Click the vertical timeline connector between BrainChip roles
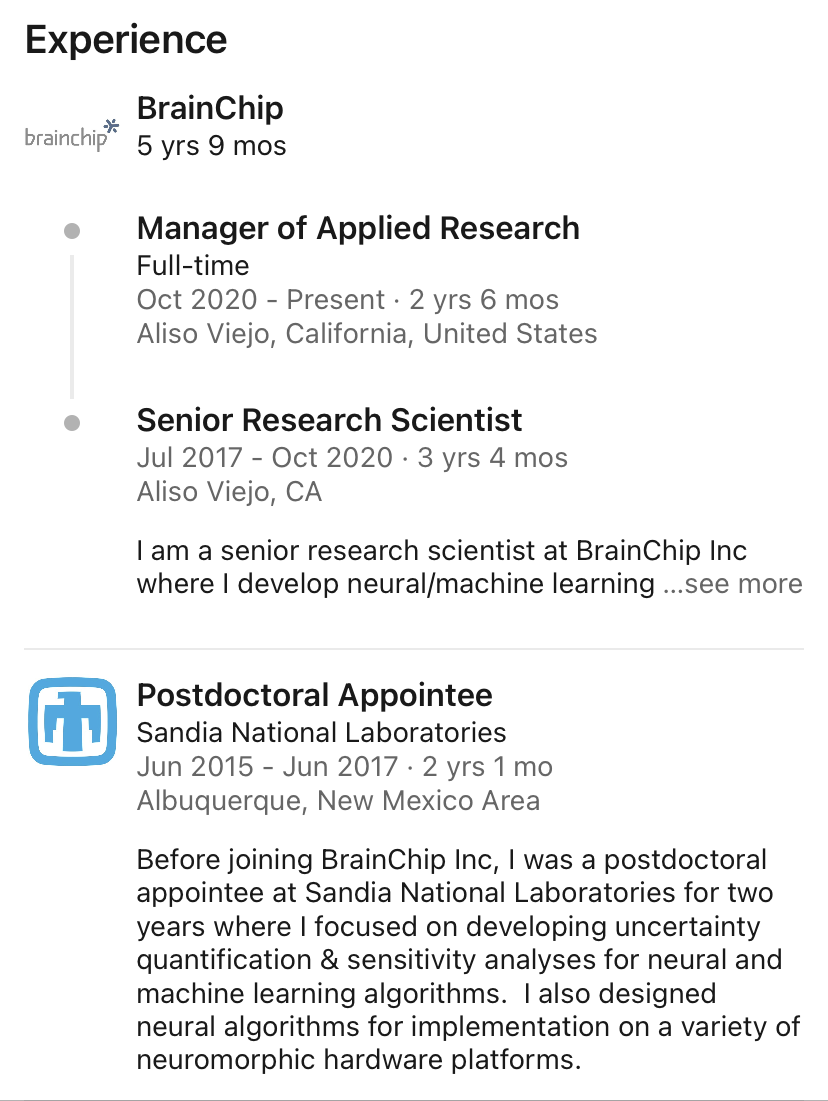This screenshot has height=1101, width=828. pos(72,327)
